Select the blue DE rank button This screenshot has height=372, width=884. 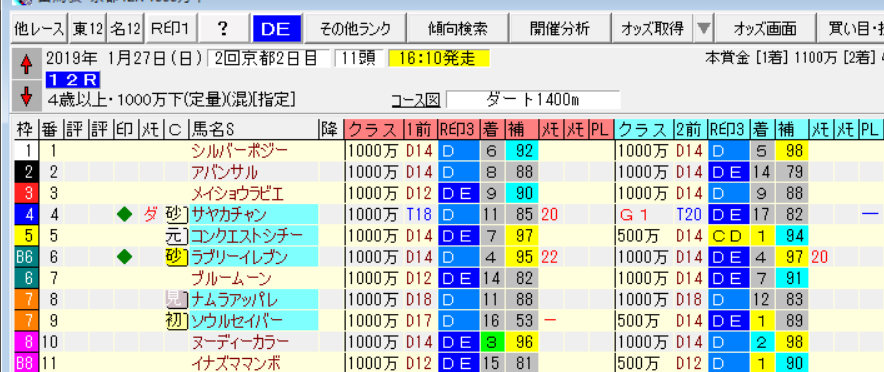point(277,28)
